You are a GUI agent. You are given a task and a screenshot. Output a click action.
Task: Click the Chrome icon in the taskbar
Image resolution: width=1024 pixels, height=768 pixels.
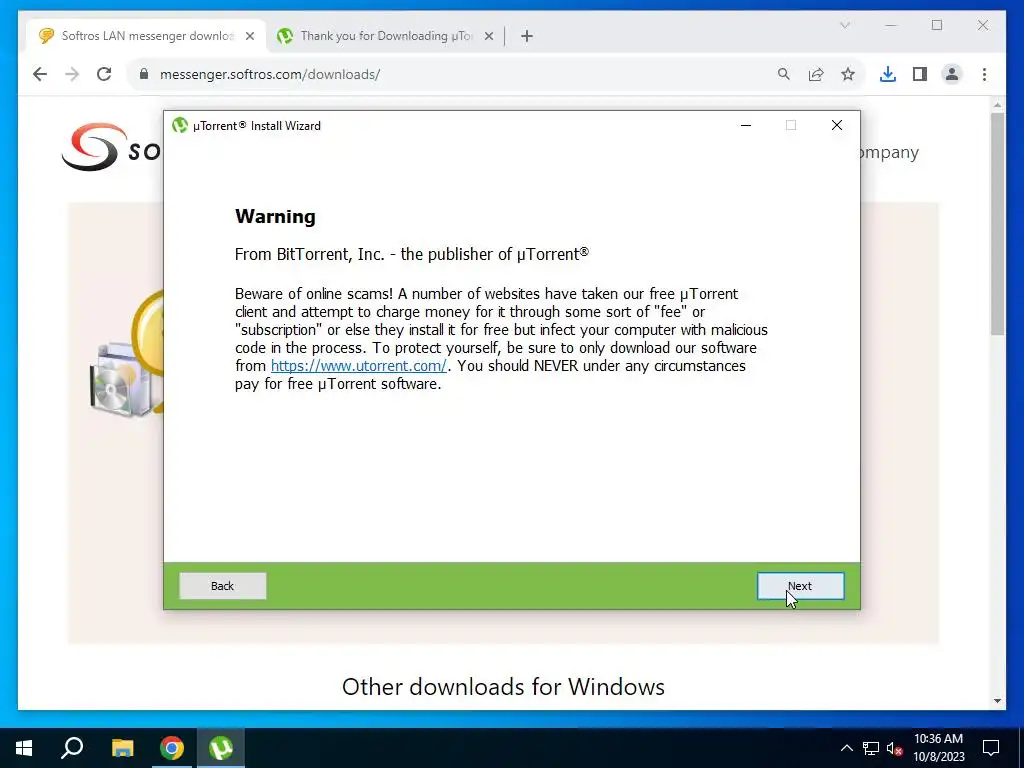click(172, 748)
